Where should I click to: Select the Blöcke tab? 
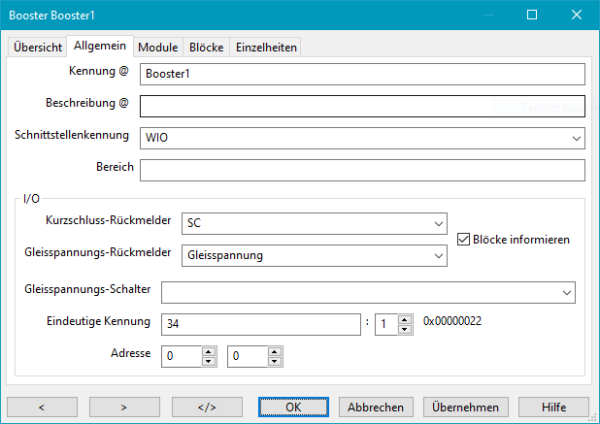tap(206, 48)
